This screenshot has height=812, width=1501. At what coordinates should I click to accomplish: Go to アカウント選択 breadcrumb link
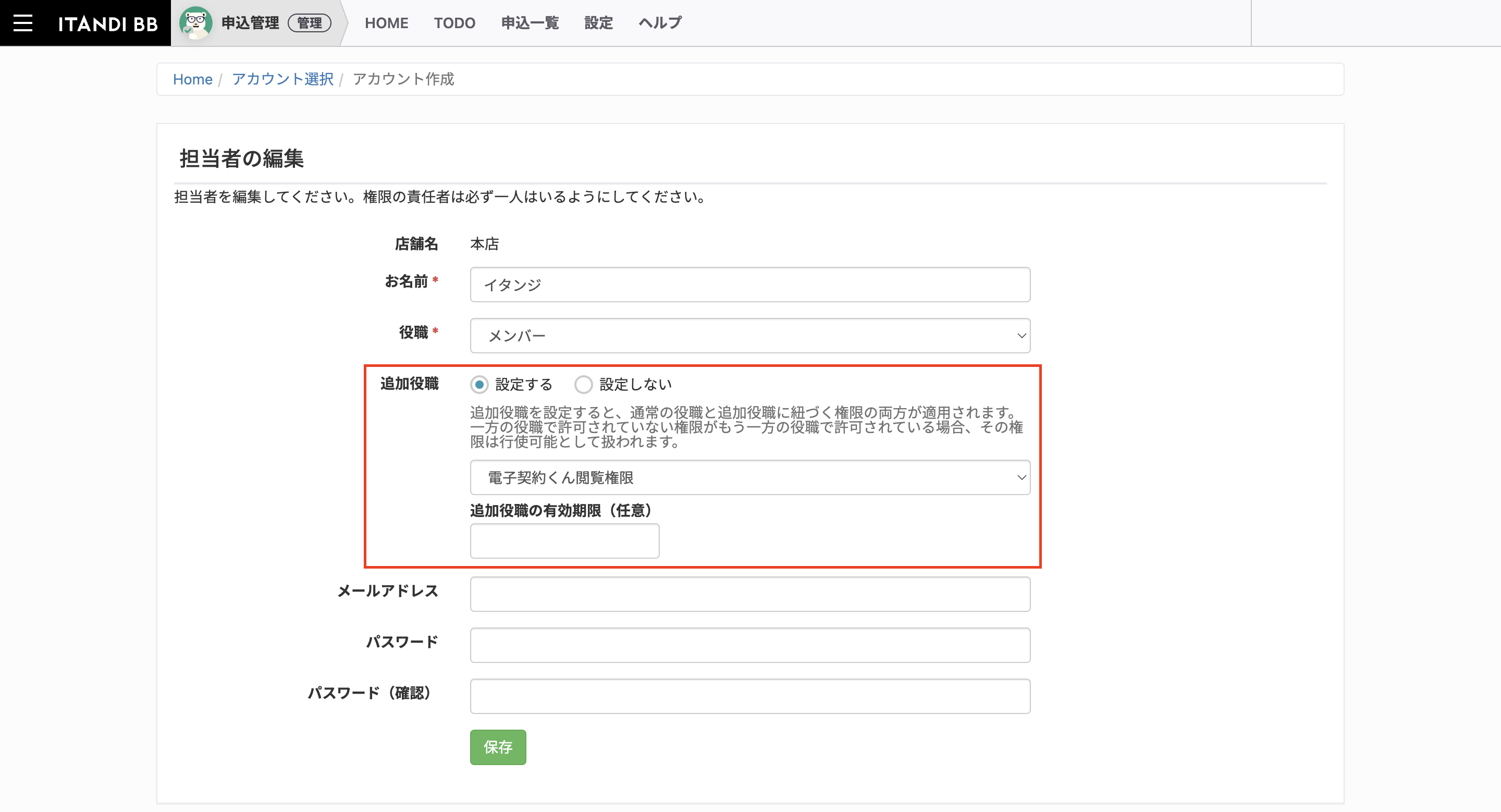point(282,79)
